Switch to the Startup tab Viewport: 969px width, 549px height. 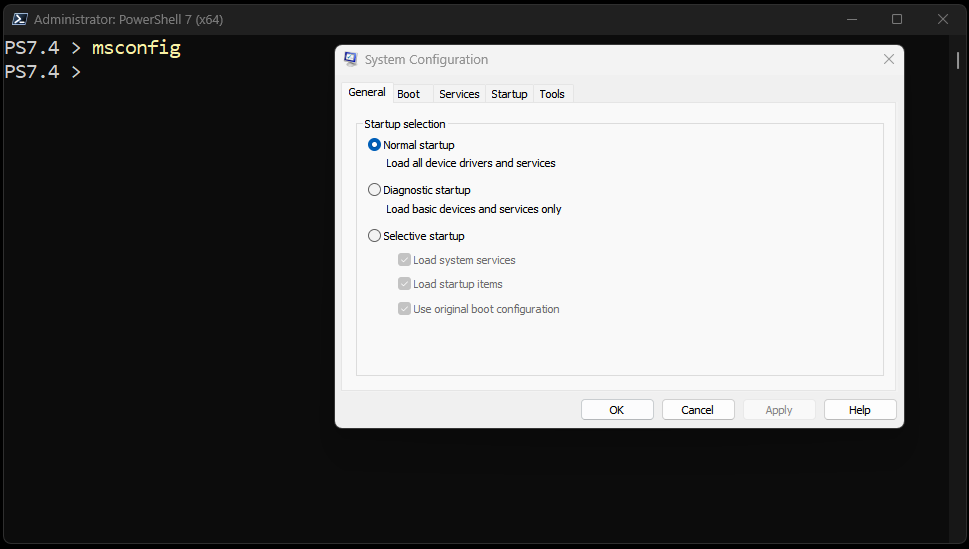coord(509,94)
